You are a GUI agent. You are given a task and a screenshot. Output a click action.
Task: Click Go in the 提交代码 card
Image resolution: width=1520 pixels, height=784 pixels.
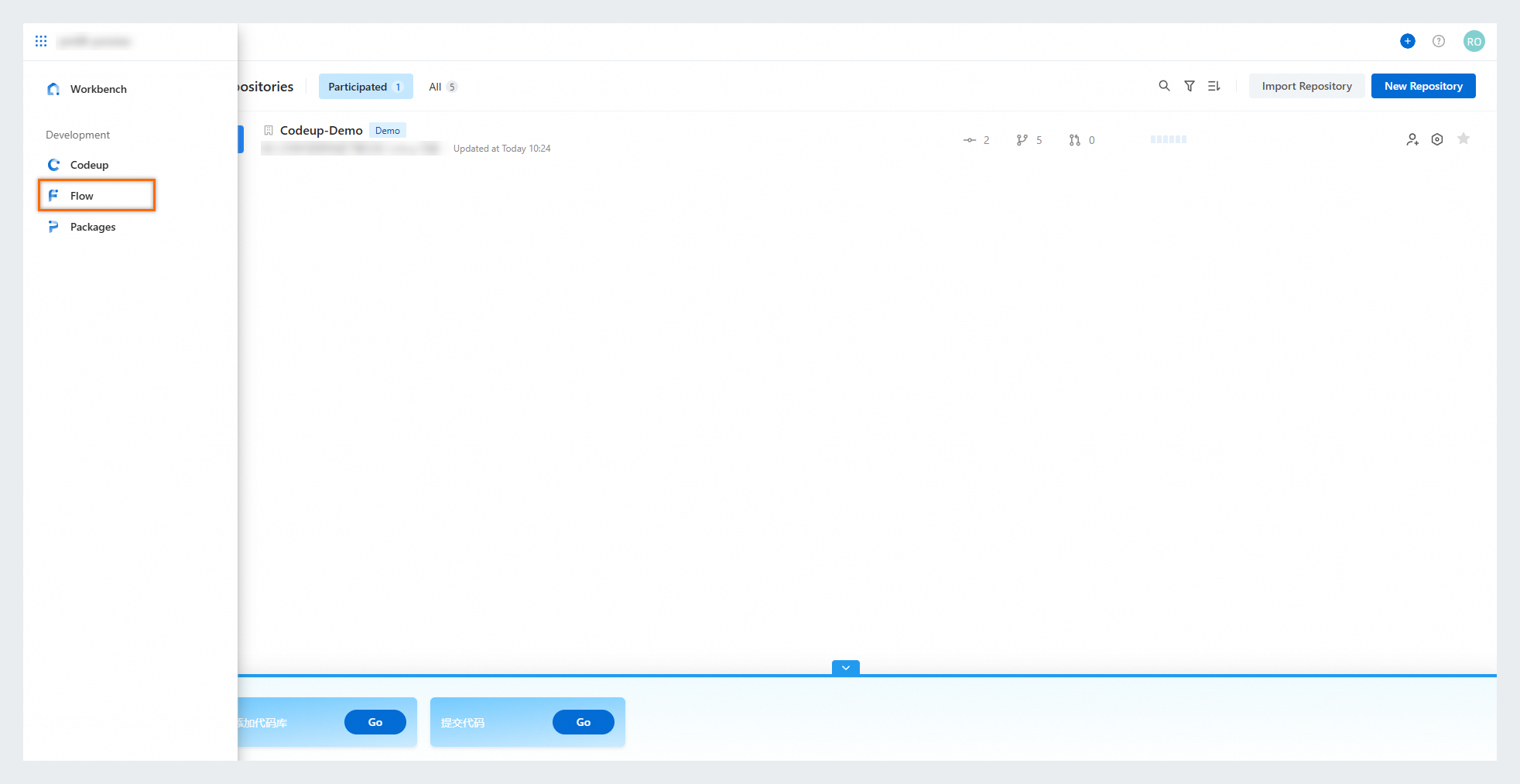click(x=584, y=722)
